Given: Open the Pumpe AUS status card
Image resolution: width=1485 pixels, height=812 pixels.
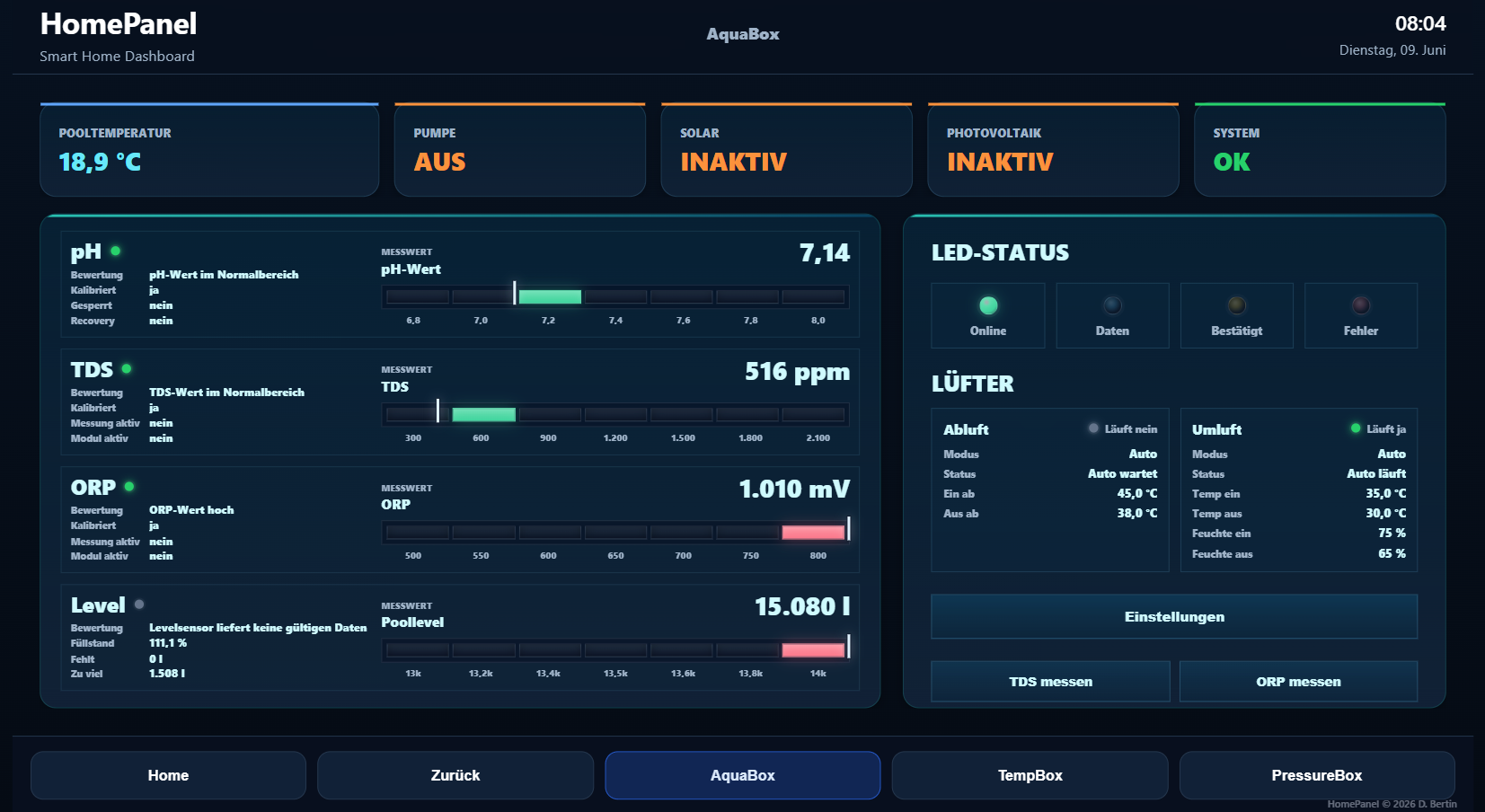Looking at the screenshot, I should tap(520, 149).
